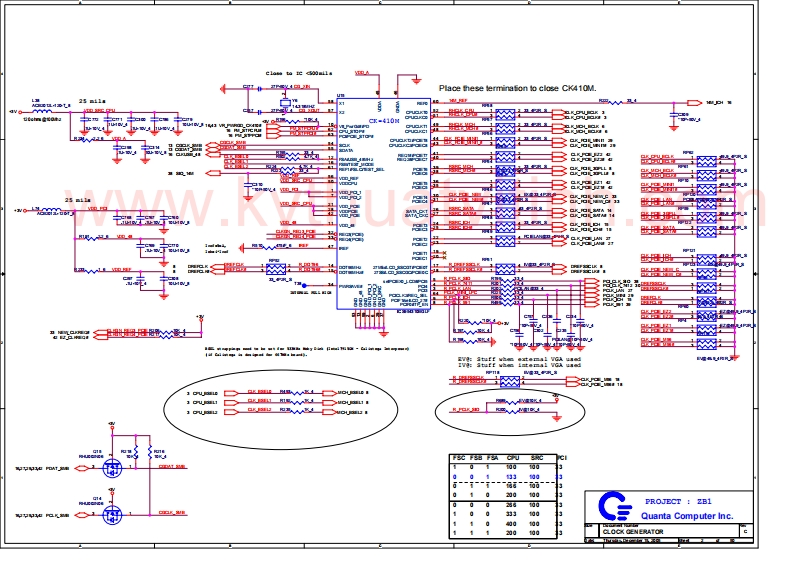The width and height of the screenshot is (793, 561).
Task: Click the FSC FSB FSA table header
Action: tap(474, 457)
